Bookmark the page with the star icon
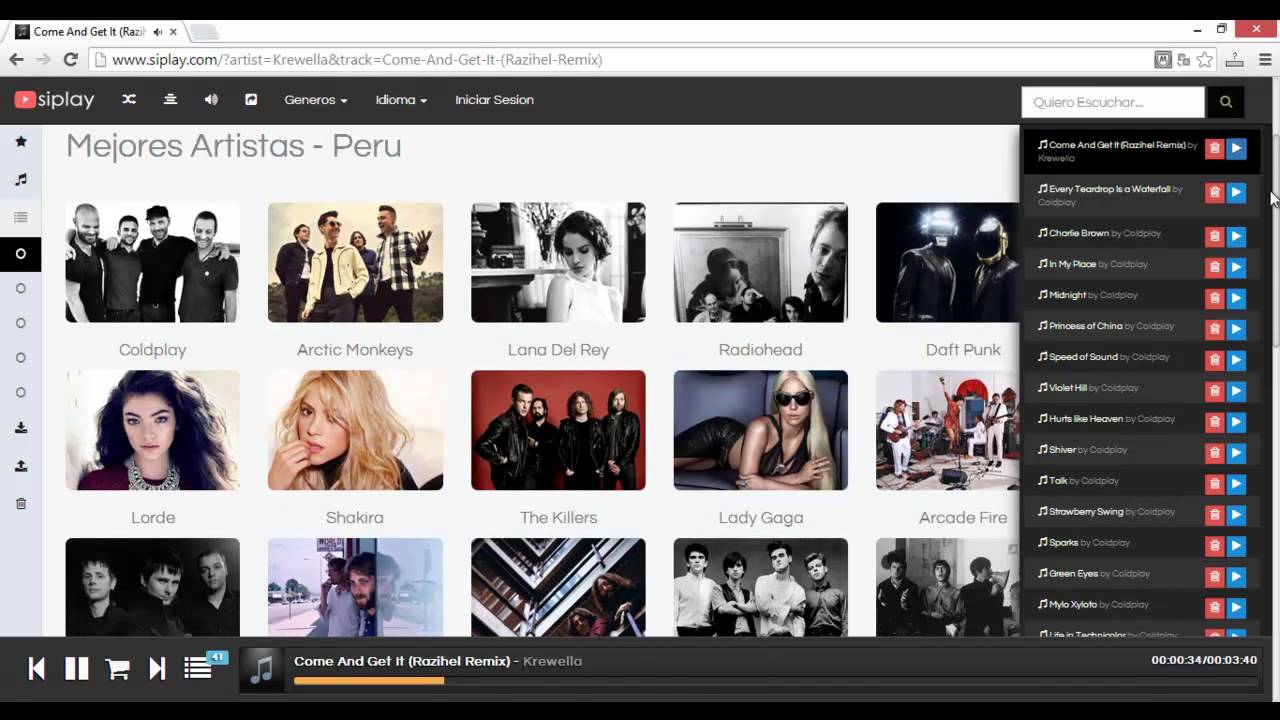The height and width of the screenshot is (720, 1280). [x=1205, y=60]
